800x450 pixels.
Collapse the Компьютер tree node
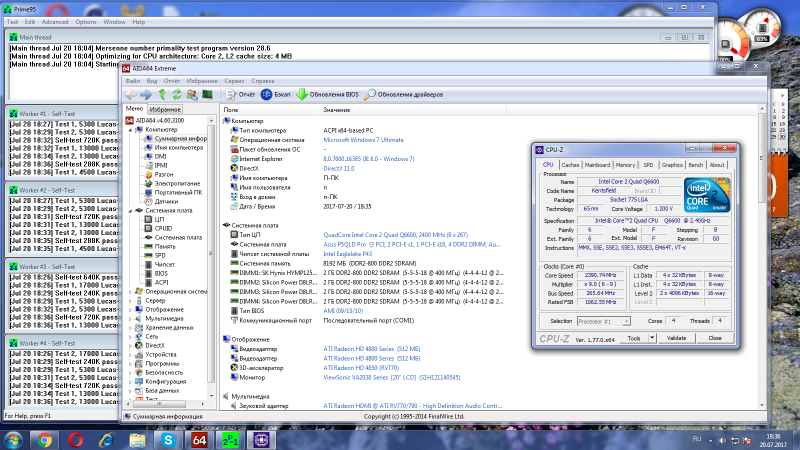coord(131,130)
